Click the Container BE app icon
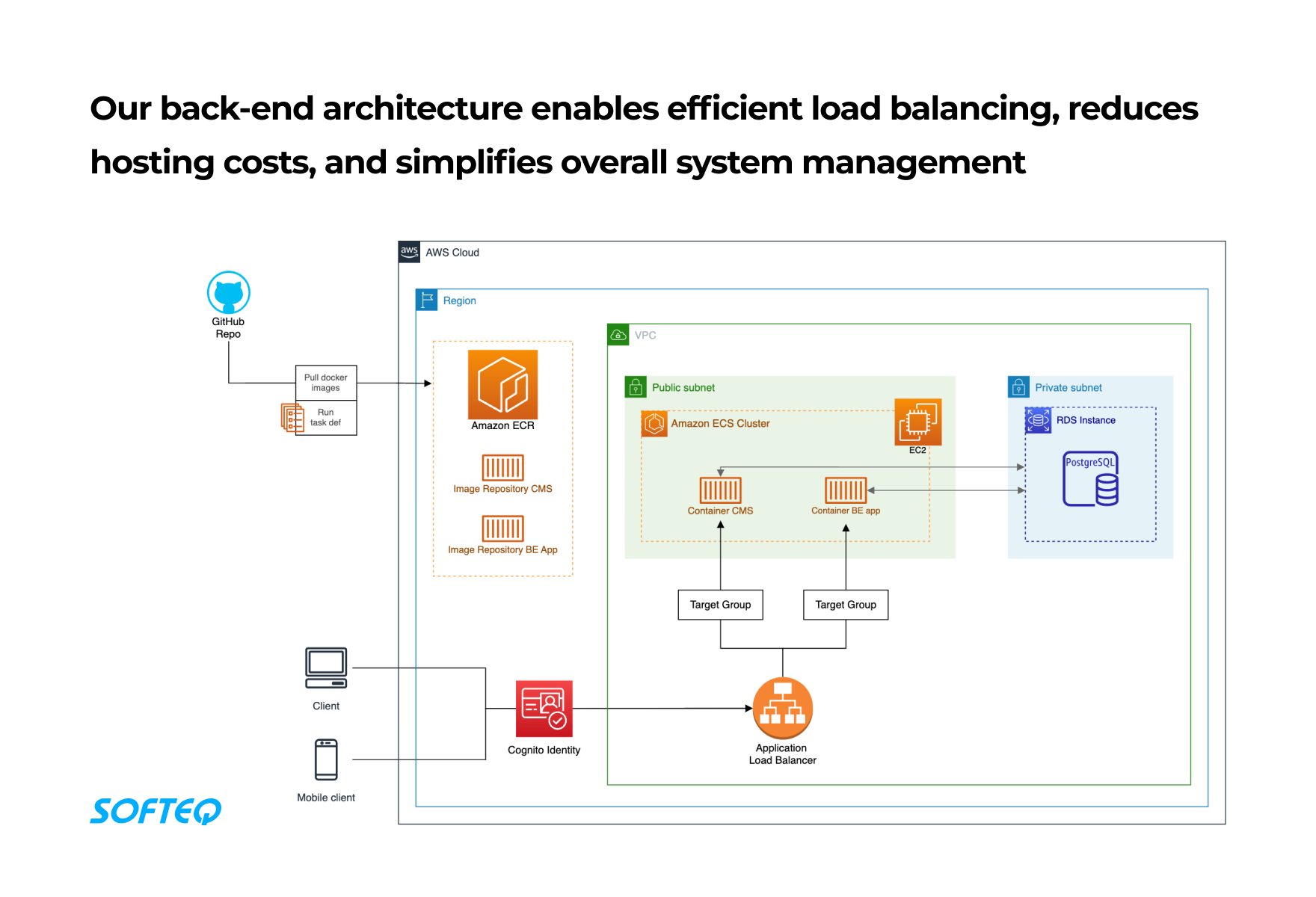 846,490
